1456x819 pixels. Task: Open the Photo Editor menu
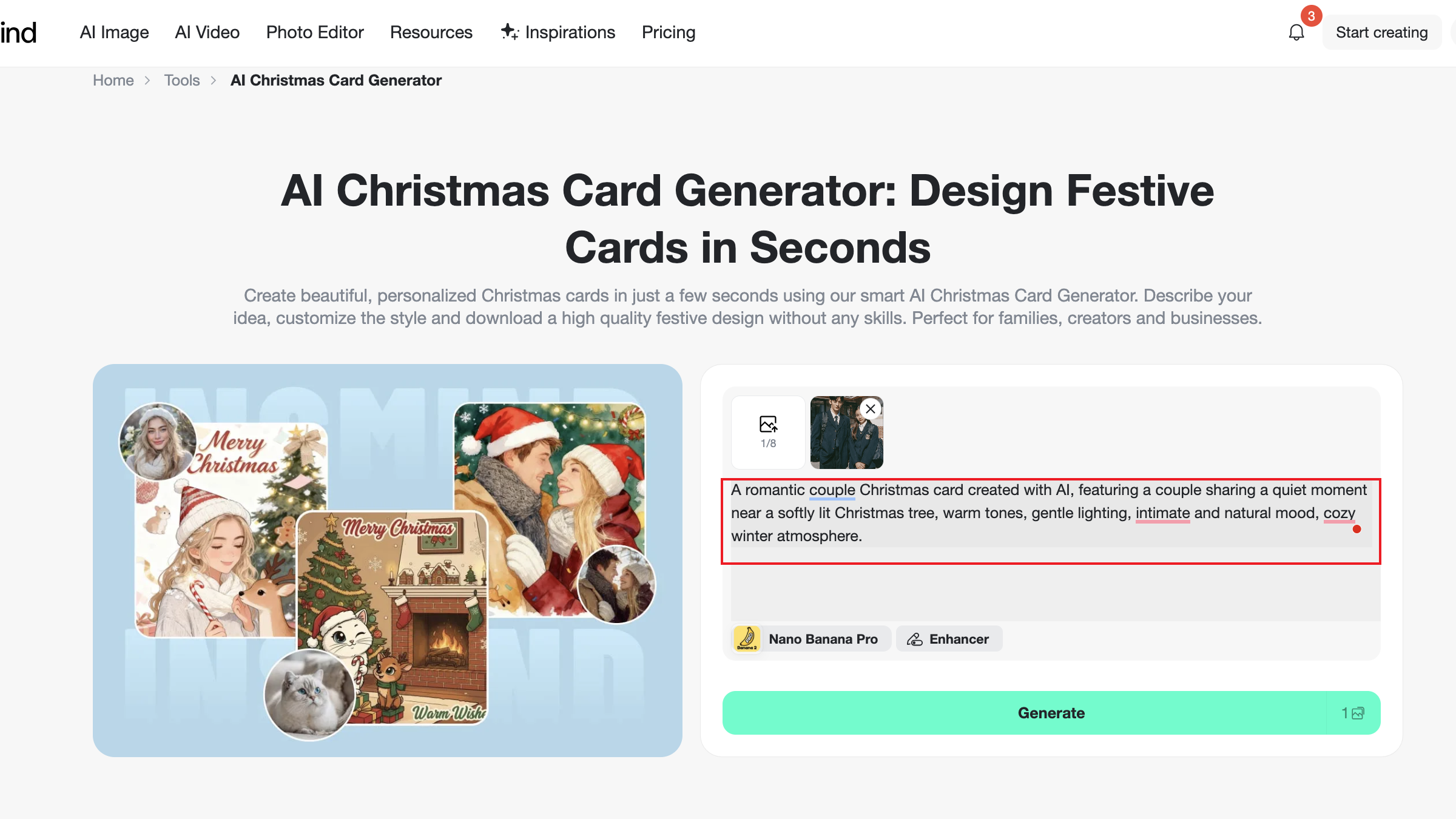pos(315,32)
